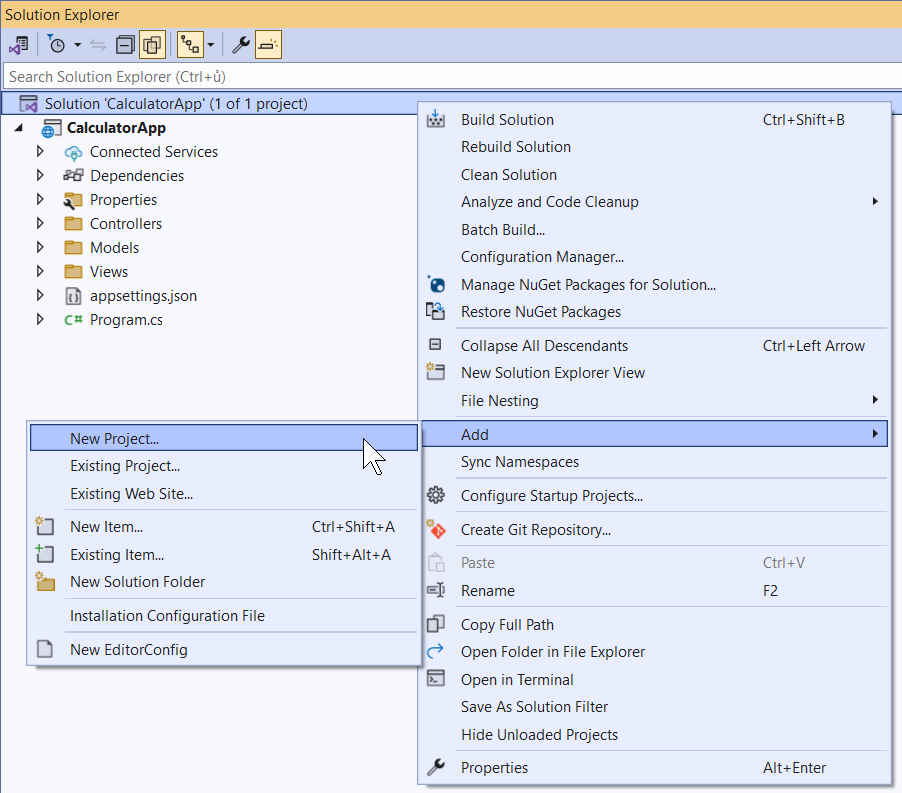Select Program.cs in the tree

point(125,320)
